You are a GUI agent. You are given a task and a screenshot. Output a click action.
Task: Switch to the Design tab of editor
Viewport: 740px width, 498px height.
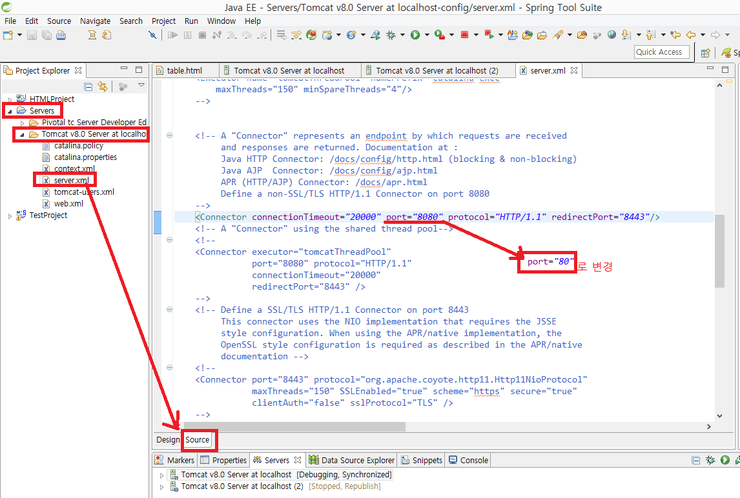point(167,440)
